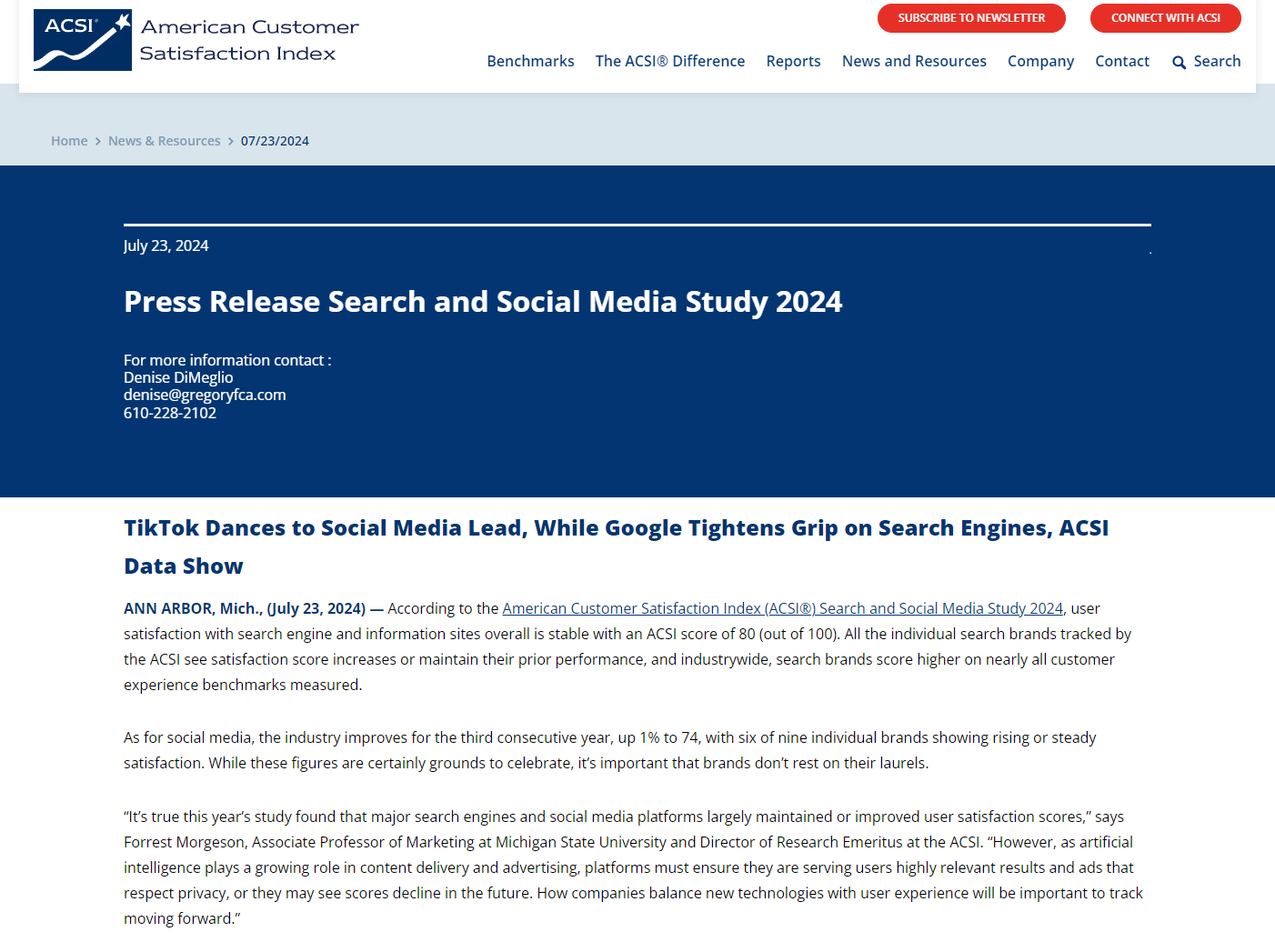1275x952 pixels.
Task: Click the Forrest Morgeson quote paragraph
Action: pos(634,867)
